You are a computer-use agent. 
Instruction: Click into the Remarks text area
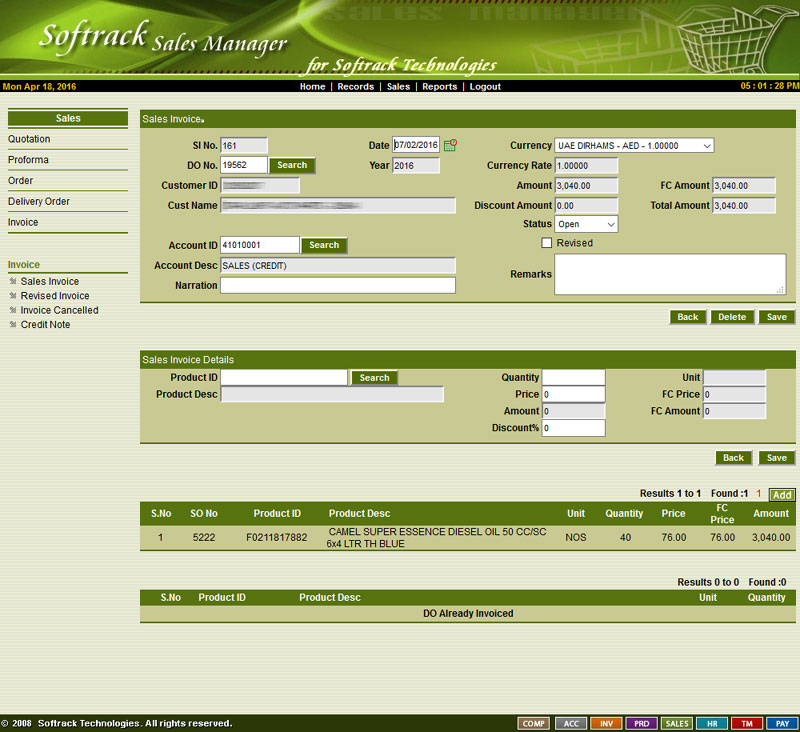(670, 274)
